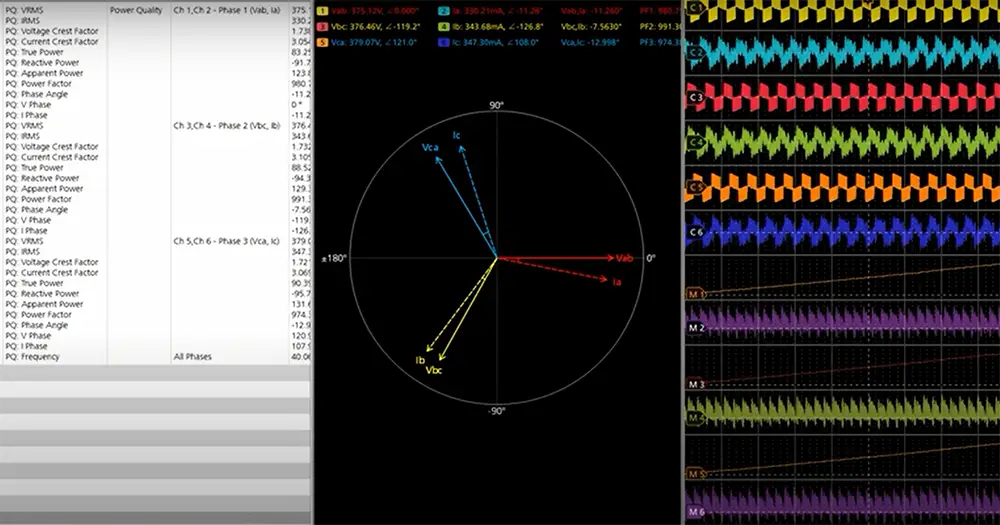Select the Ib phasor label
1000x525 pixels.
click(x=420, y=360)
